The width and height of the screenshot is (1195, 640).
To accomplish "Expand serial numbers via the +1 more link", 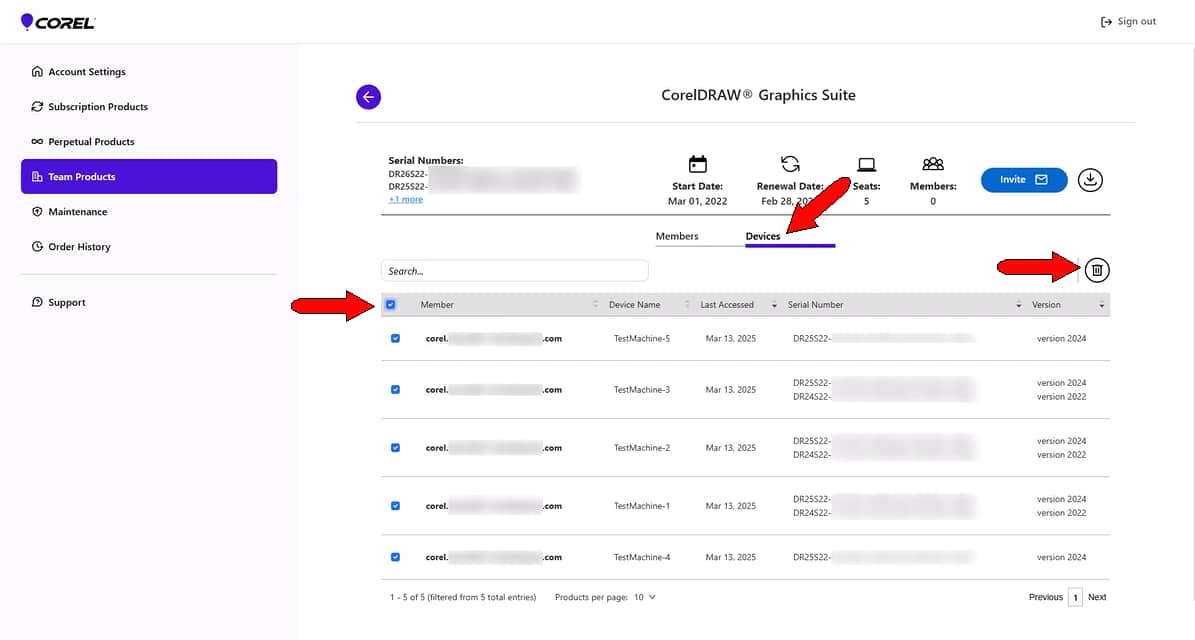I will (x=405, y=199).
